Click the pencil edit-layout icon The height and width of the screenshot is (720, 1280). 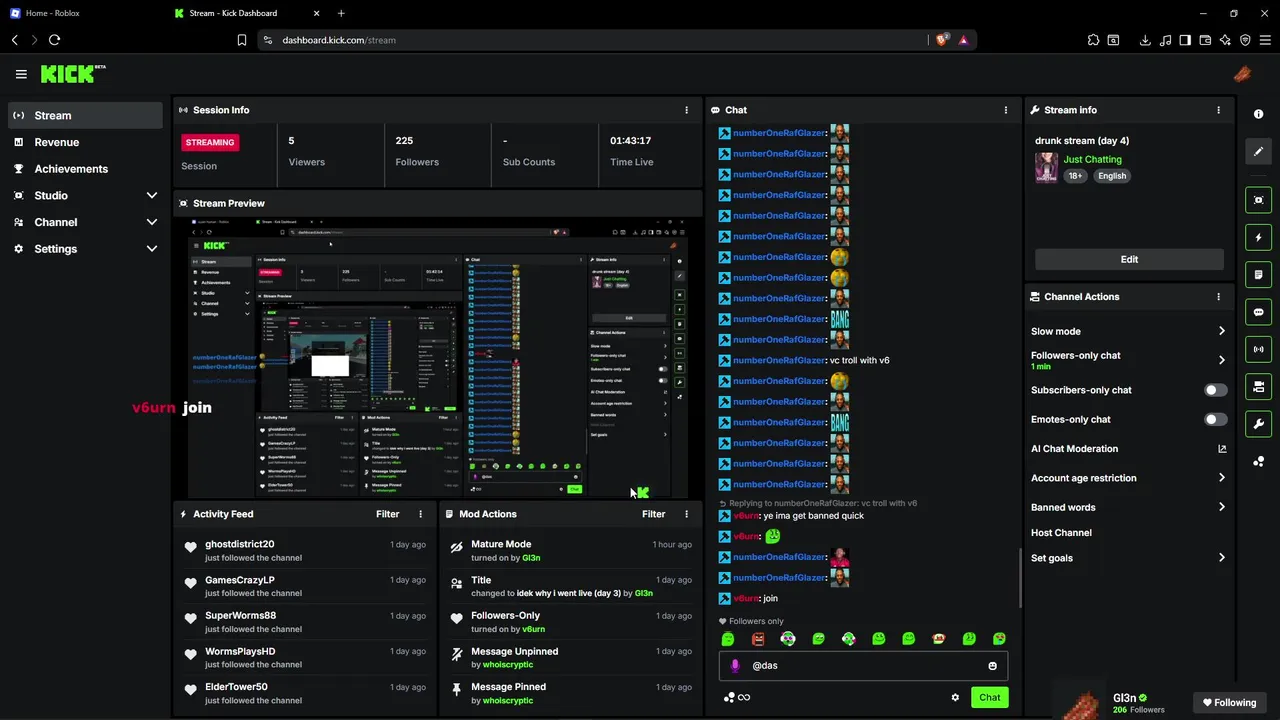[x=1258, y=151]
